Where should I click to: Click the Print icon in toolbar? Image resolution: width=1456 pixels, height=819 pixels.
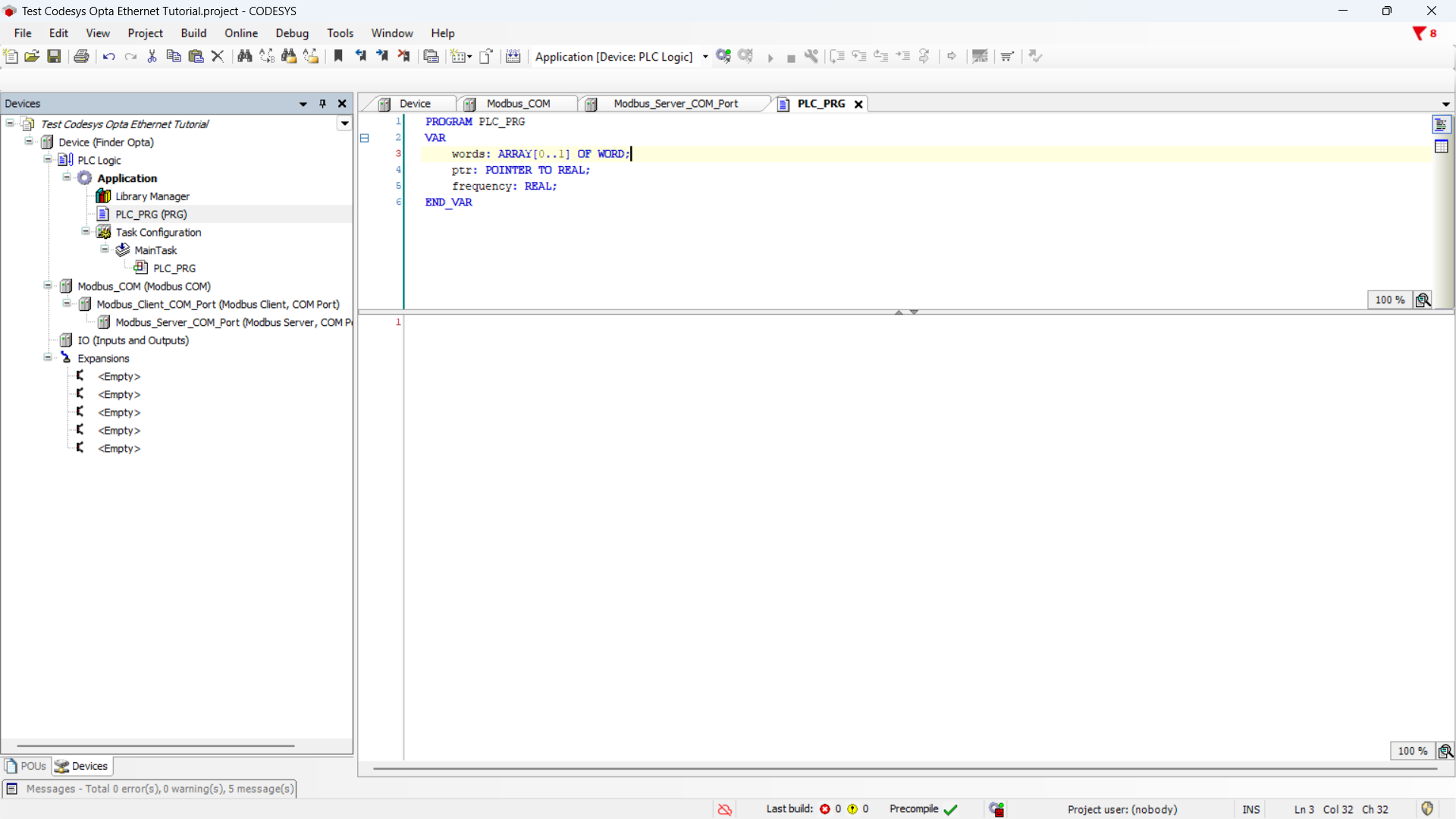point(81,56)
